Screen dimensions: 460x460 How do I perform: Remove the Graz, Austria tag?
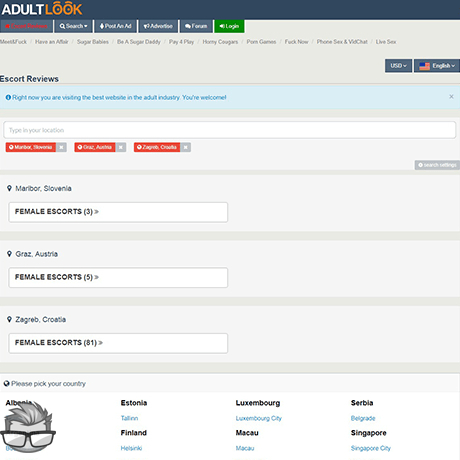(121, 147)
